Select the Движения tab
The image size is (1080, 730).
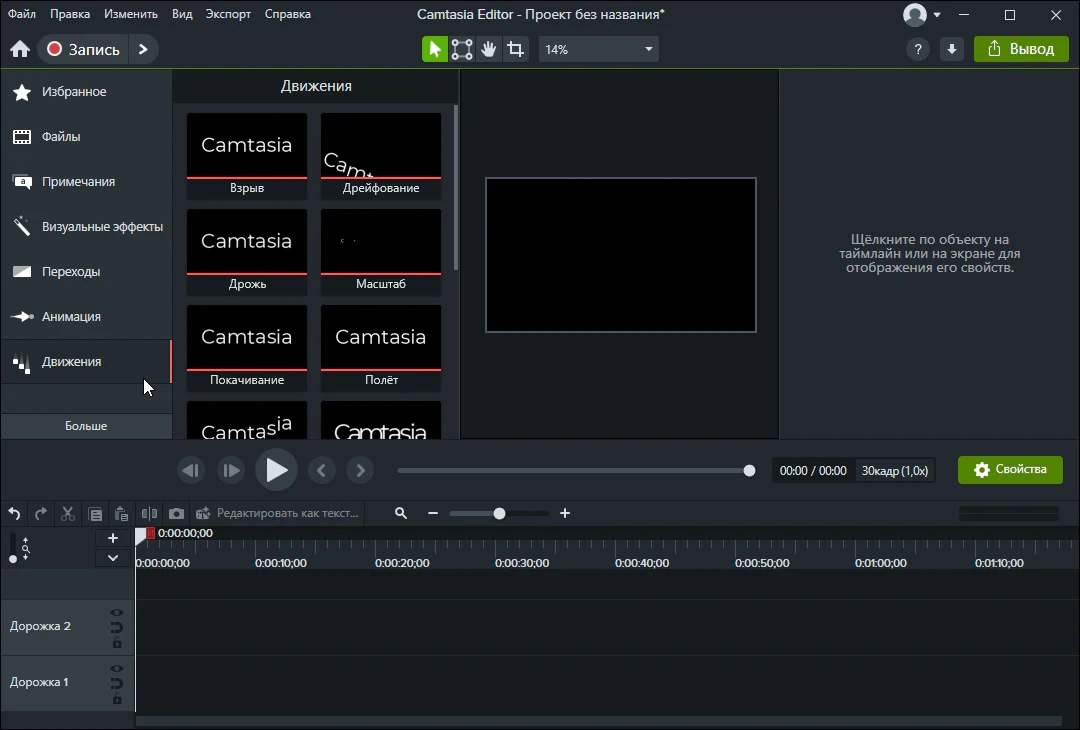[86, 361]
